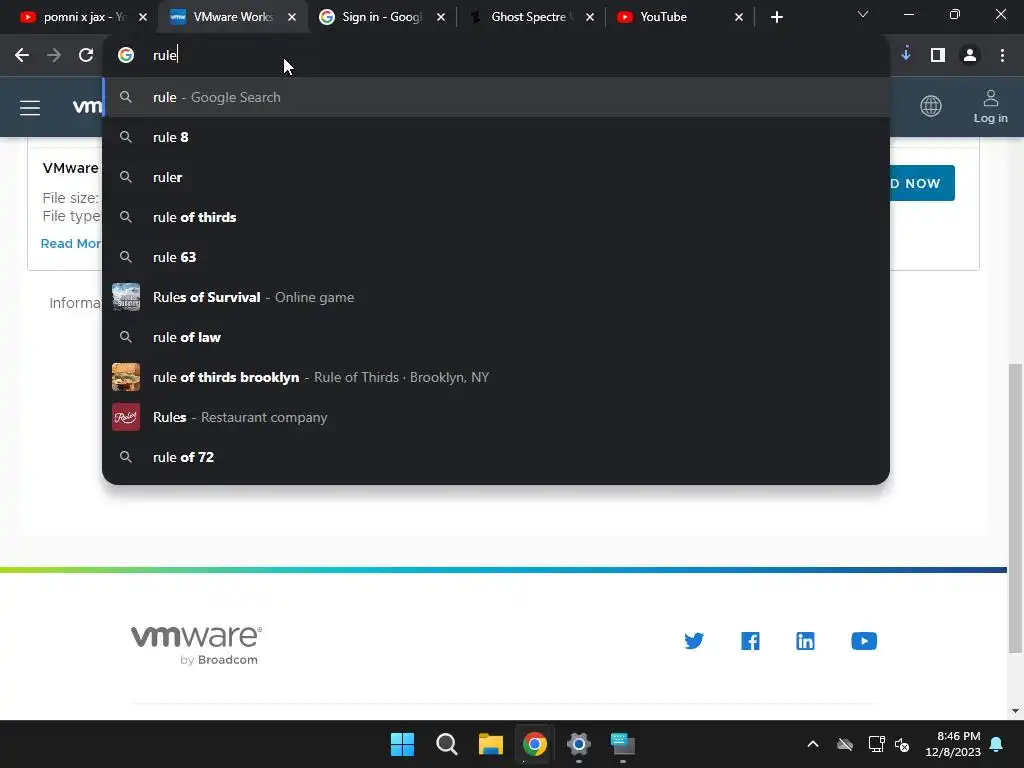Choose the 'rule of 72' suggestion
The height and width of the screenshot is (768, 1024).
click(496, 457)
